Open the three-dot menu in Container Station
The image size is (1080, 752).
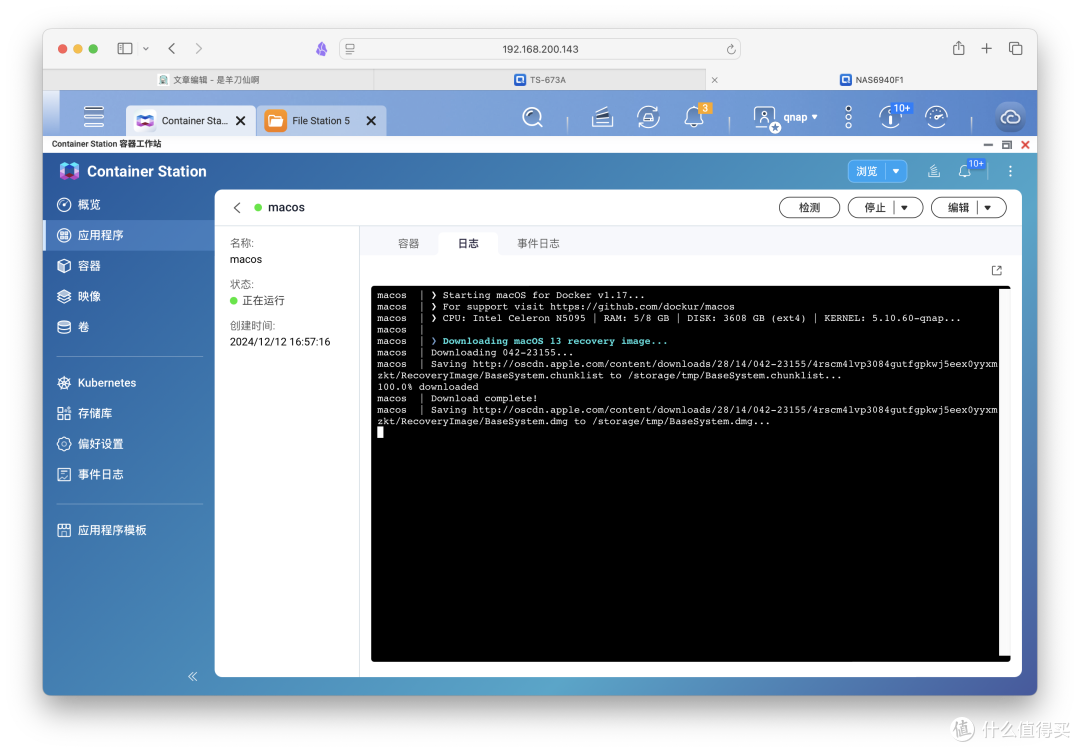[x=1010, y=170]
